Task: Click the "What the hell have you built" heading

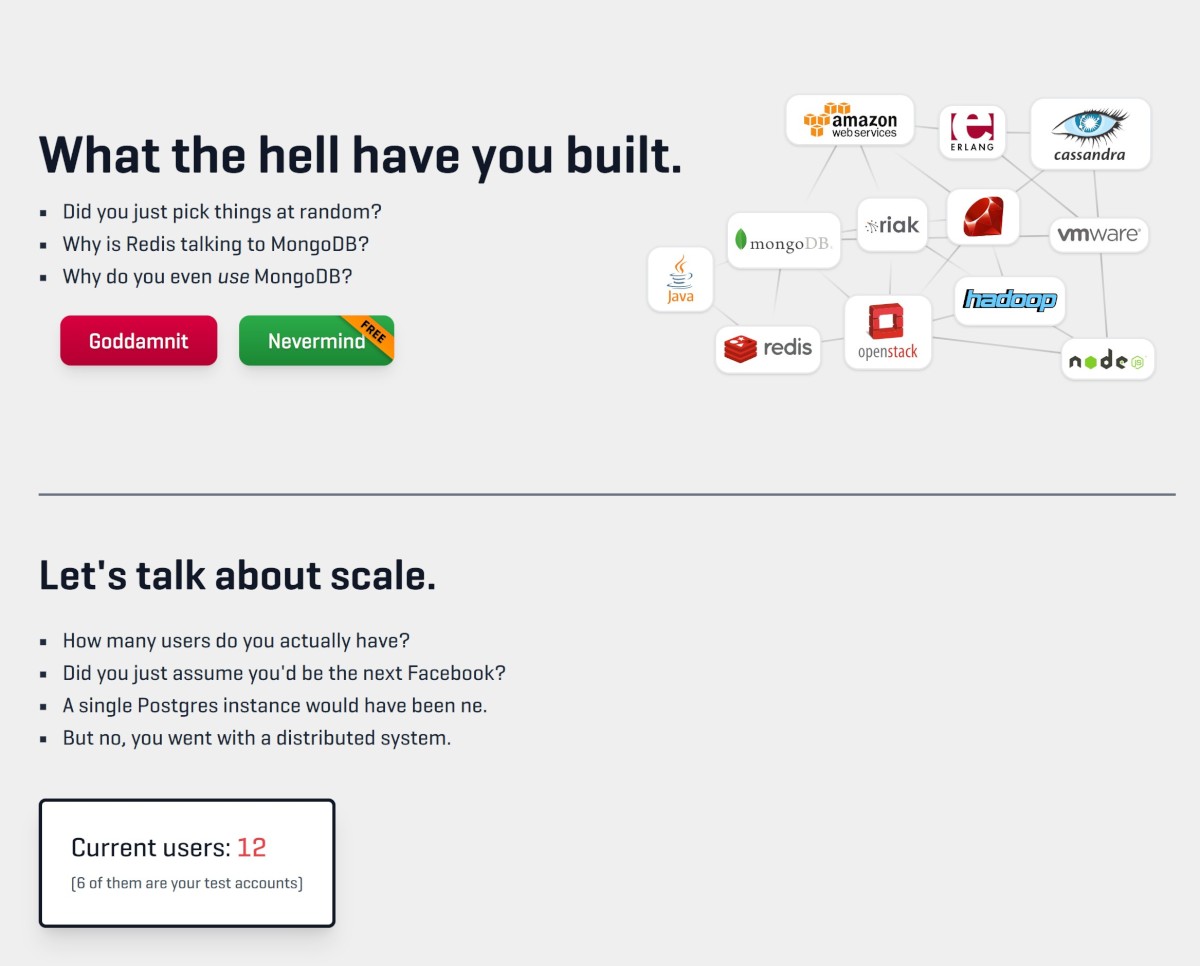Action: [x=360, y=155]
